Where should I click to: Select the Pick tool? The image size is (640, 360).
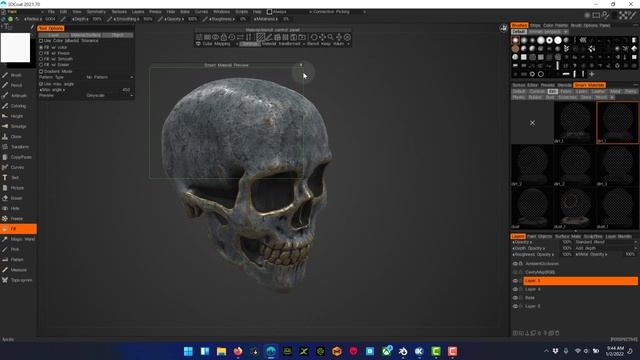pos(16,249)
